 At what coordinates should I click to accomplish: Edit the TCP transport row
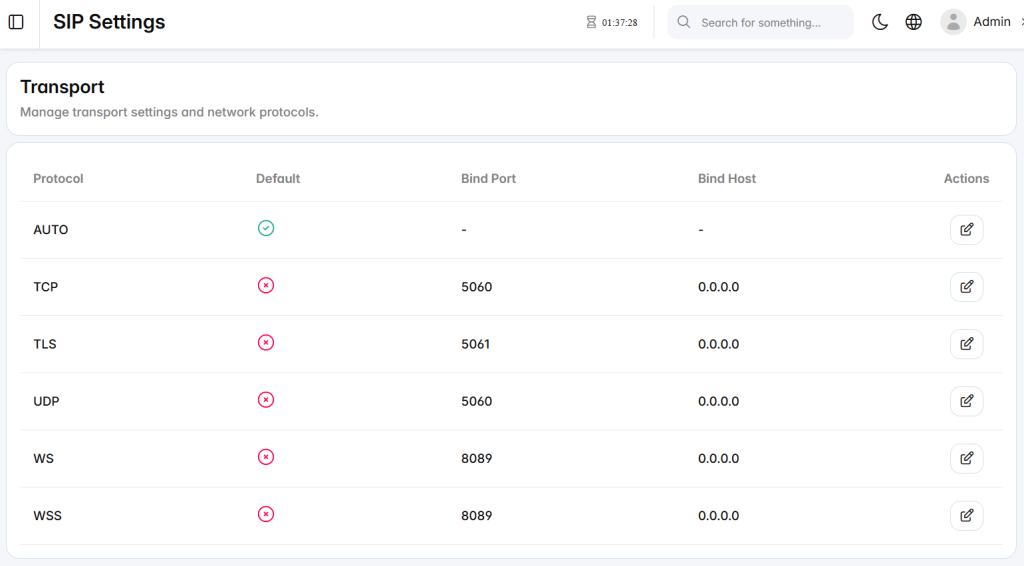[967, 287]
